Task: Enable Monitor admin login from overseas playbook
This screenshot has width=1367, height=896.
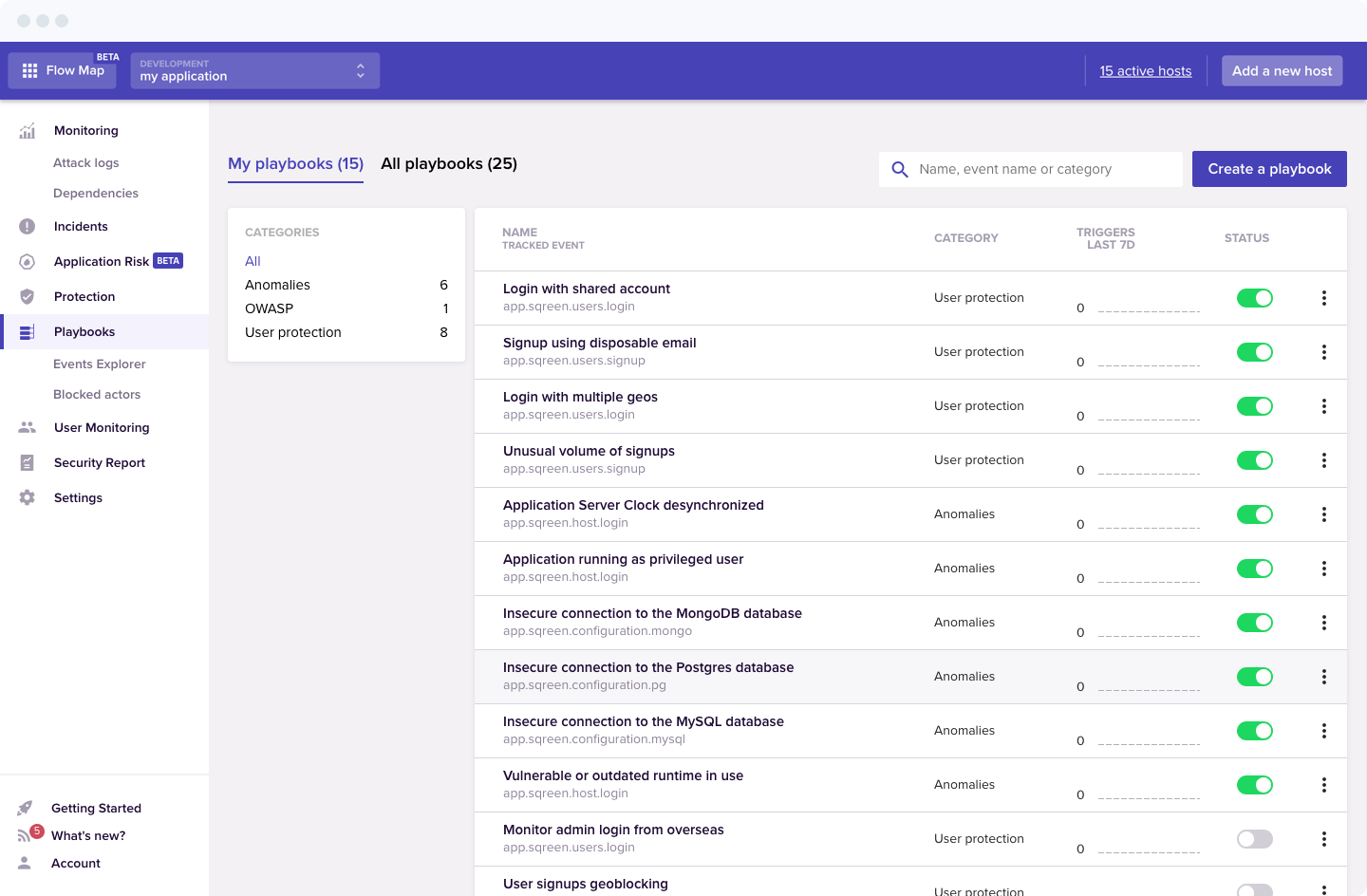Action: click(1254, 839)
